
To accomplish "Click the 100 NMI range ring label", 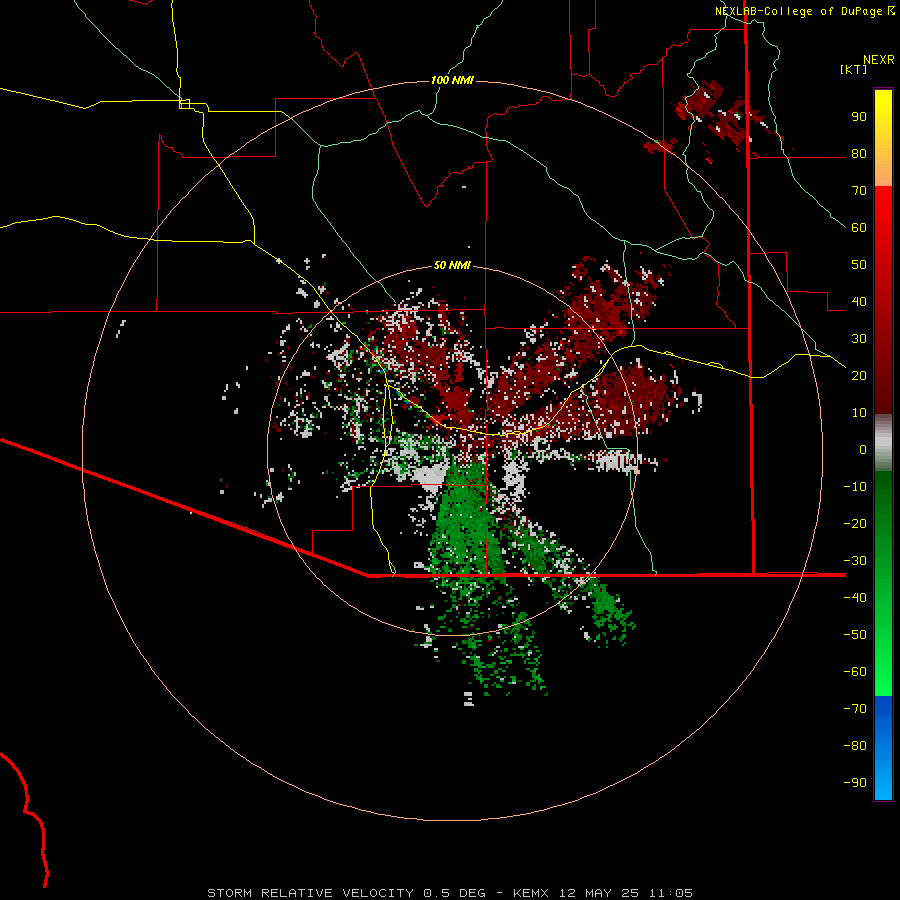I will pos(452,80).
